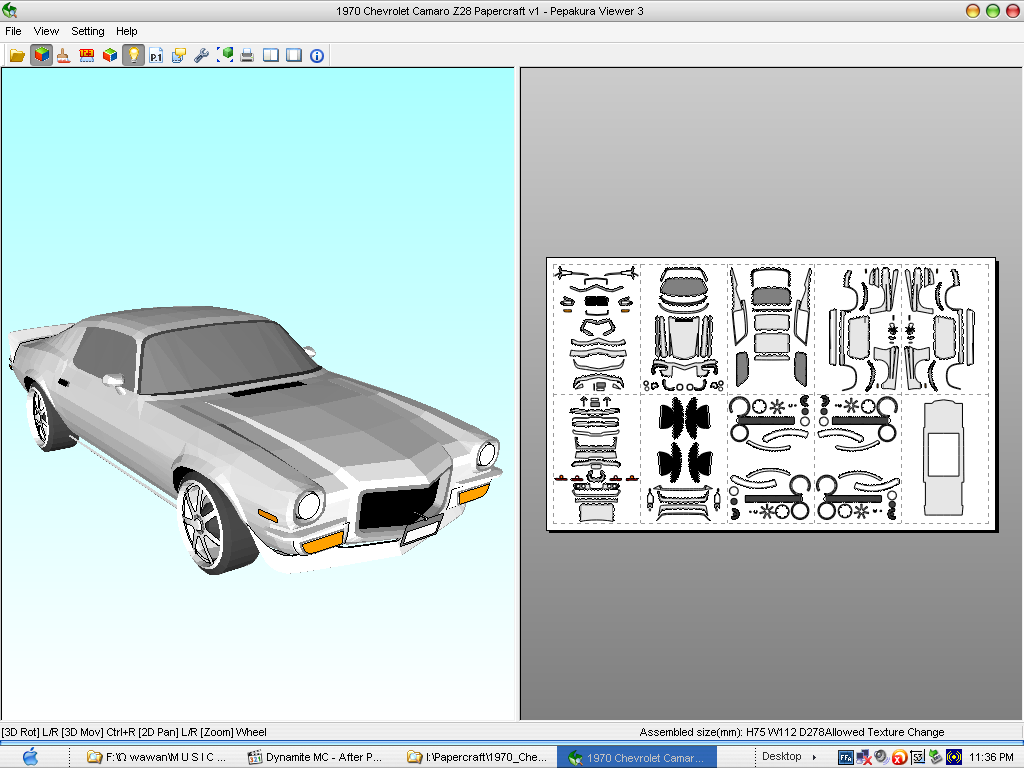Click the Desktop toolbar label
Viewport: 1024px width, 768px height.
pos(782,756)
